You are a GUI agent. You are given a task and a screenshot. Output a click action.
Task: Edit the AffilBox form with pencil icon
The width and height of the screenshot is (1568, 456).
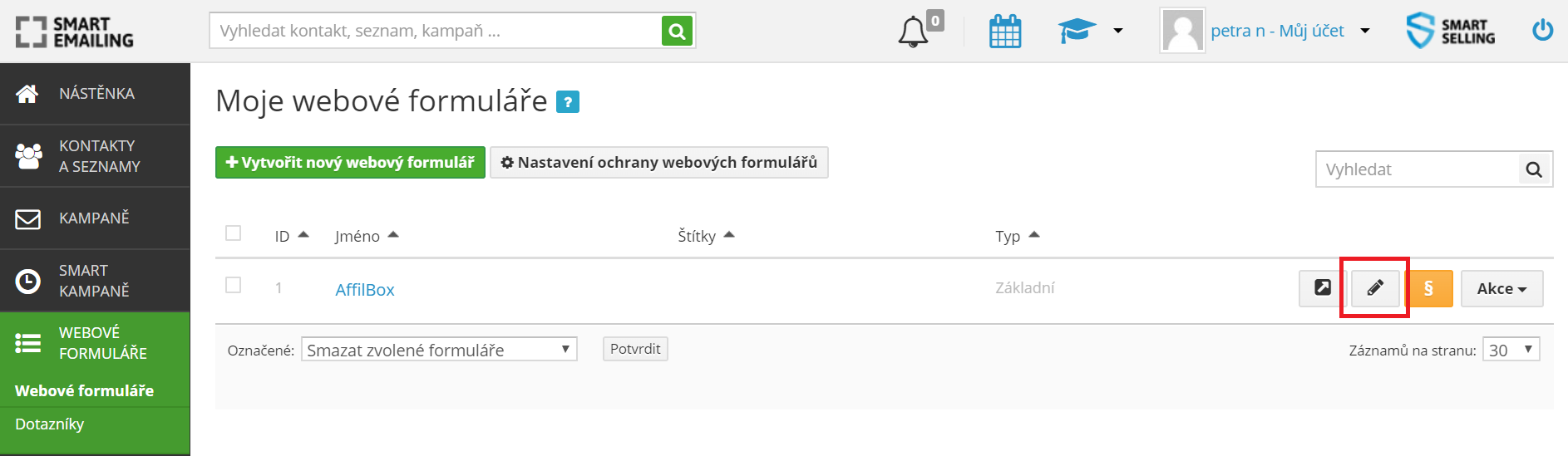(x=1375, y=288)
